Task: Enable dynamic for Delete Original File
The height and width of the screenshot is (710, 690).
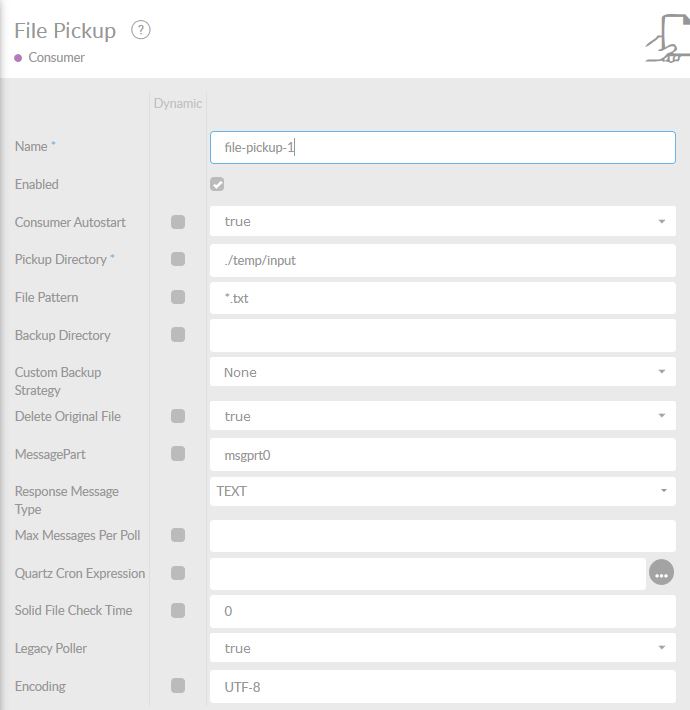Action: point(178,416)
